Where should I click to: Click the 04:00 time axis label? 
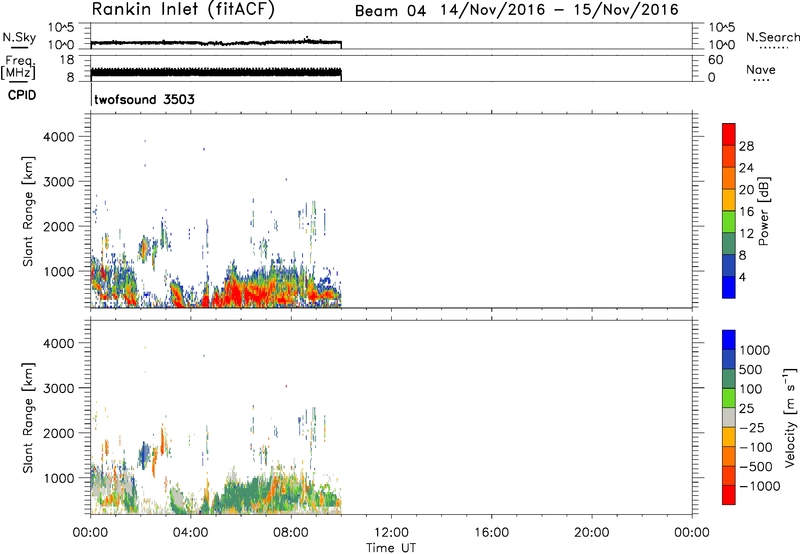click(191, 533)
